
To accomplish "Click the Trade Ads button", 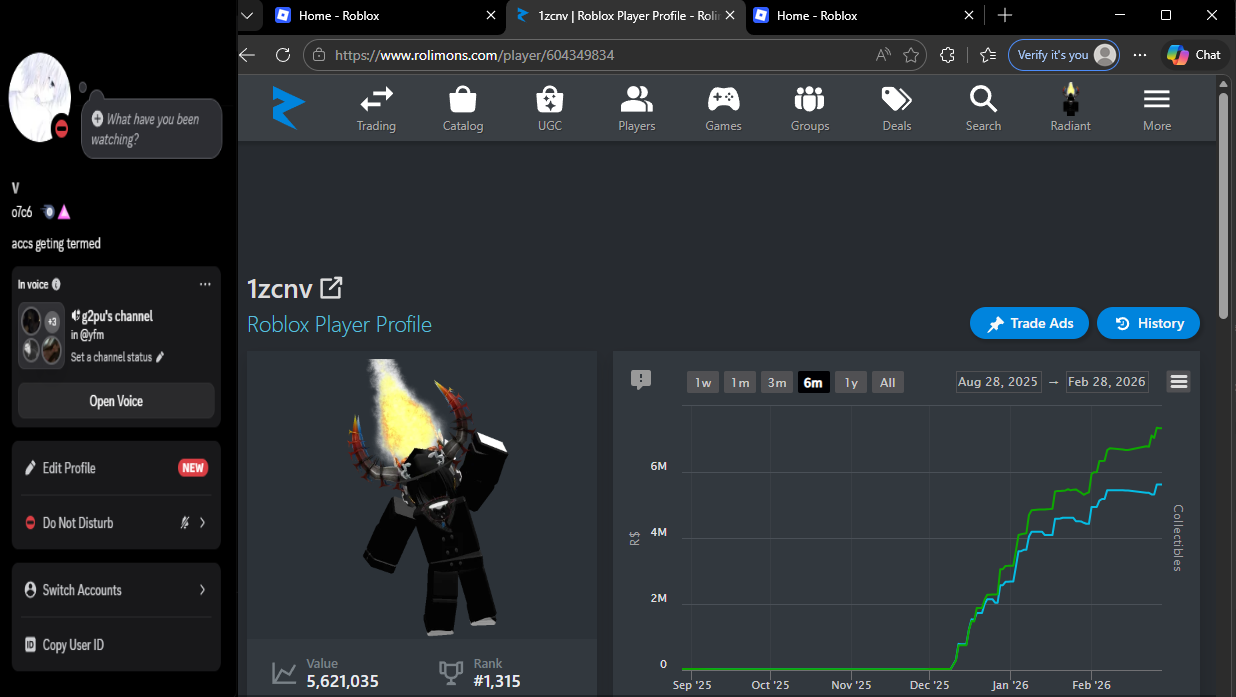I will pyautogui.click(x=1029, y=323).
